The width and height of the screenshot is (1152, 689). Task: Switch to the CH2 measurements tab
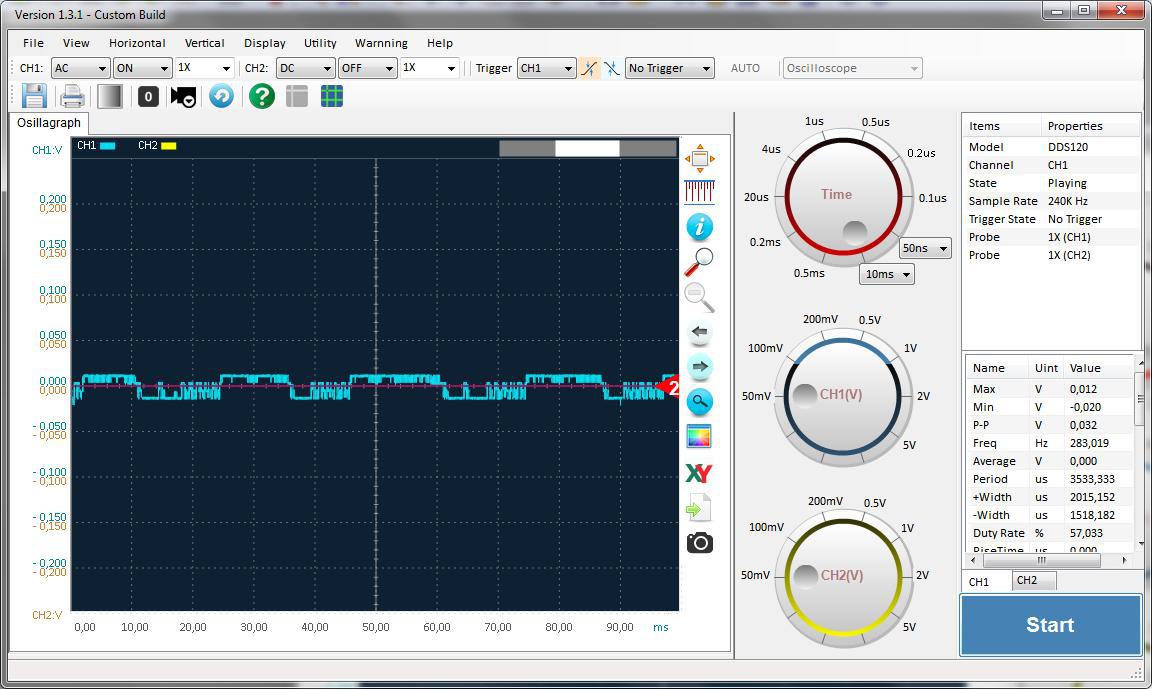coord(1027,581)
